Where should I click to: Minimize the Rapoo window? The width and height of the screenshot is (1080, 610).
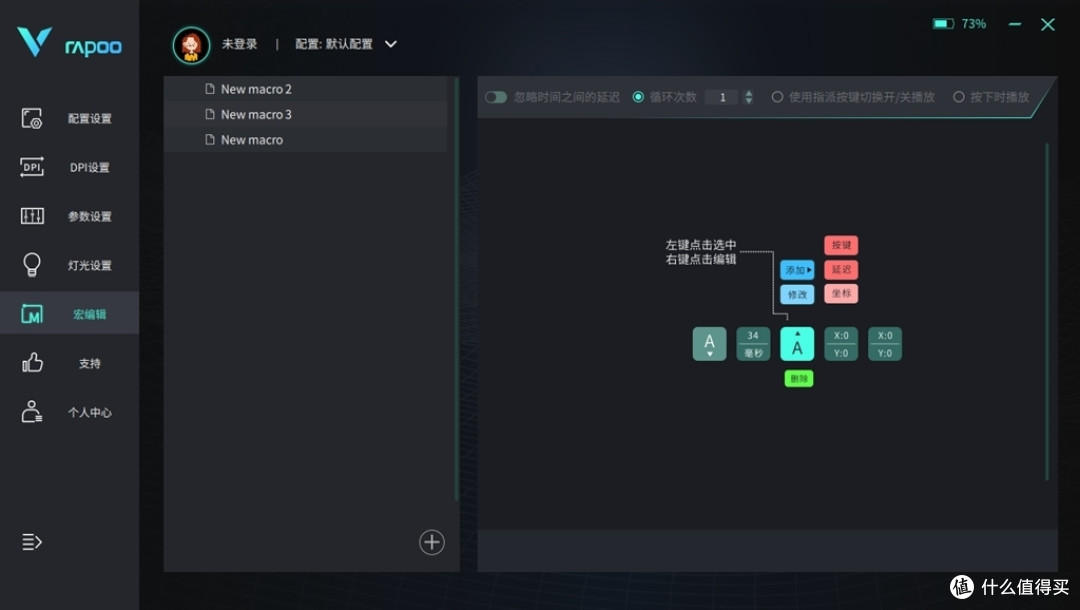point(1015,24)
